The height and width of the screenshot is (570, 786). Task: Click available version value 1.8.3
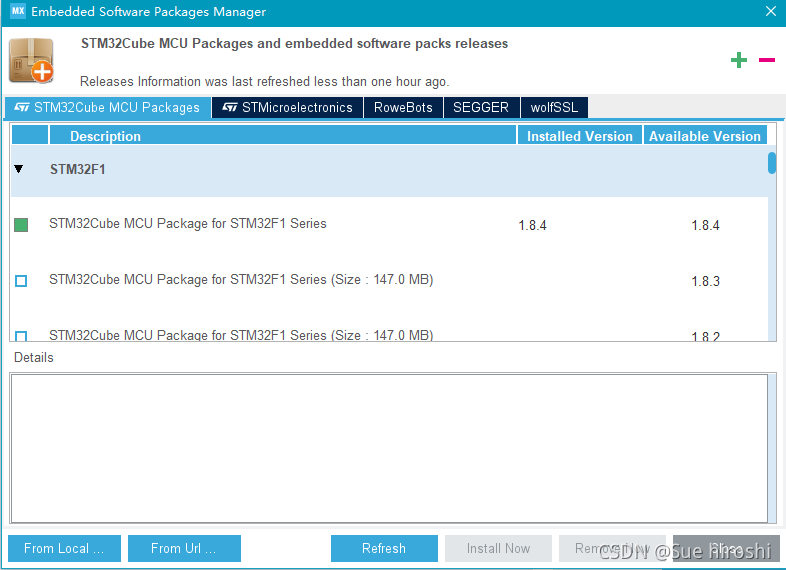click(706, 281)
